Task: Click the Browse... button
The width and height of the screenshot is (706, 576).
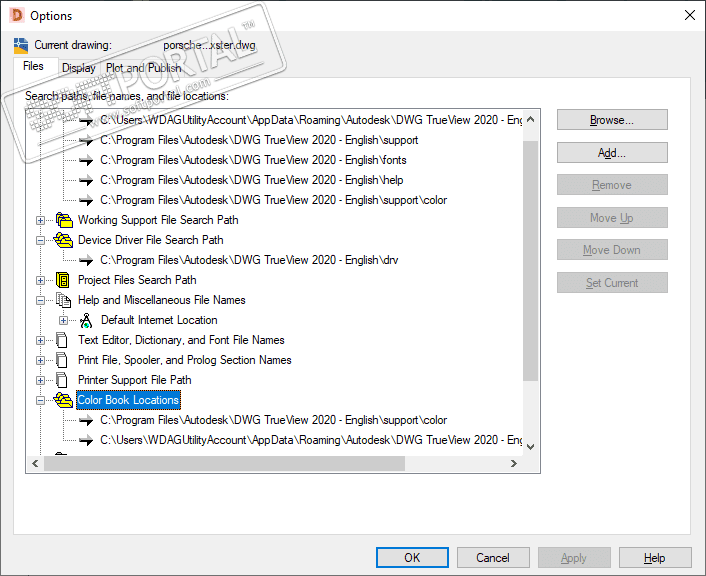Action: point(612,120)
